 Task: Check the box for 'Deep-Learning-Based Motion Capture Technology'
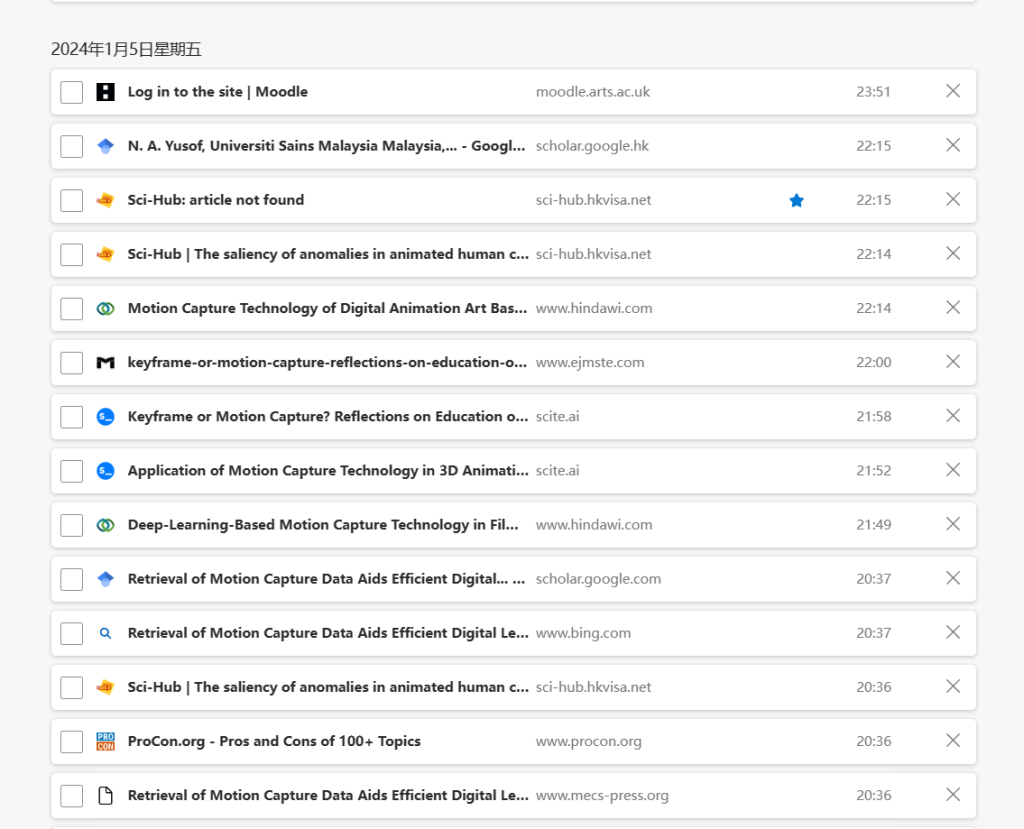72,525
